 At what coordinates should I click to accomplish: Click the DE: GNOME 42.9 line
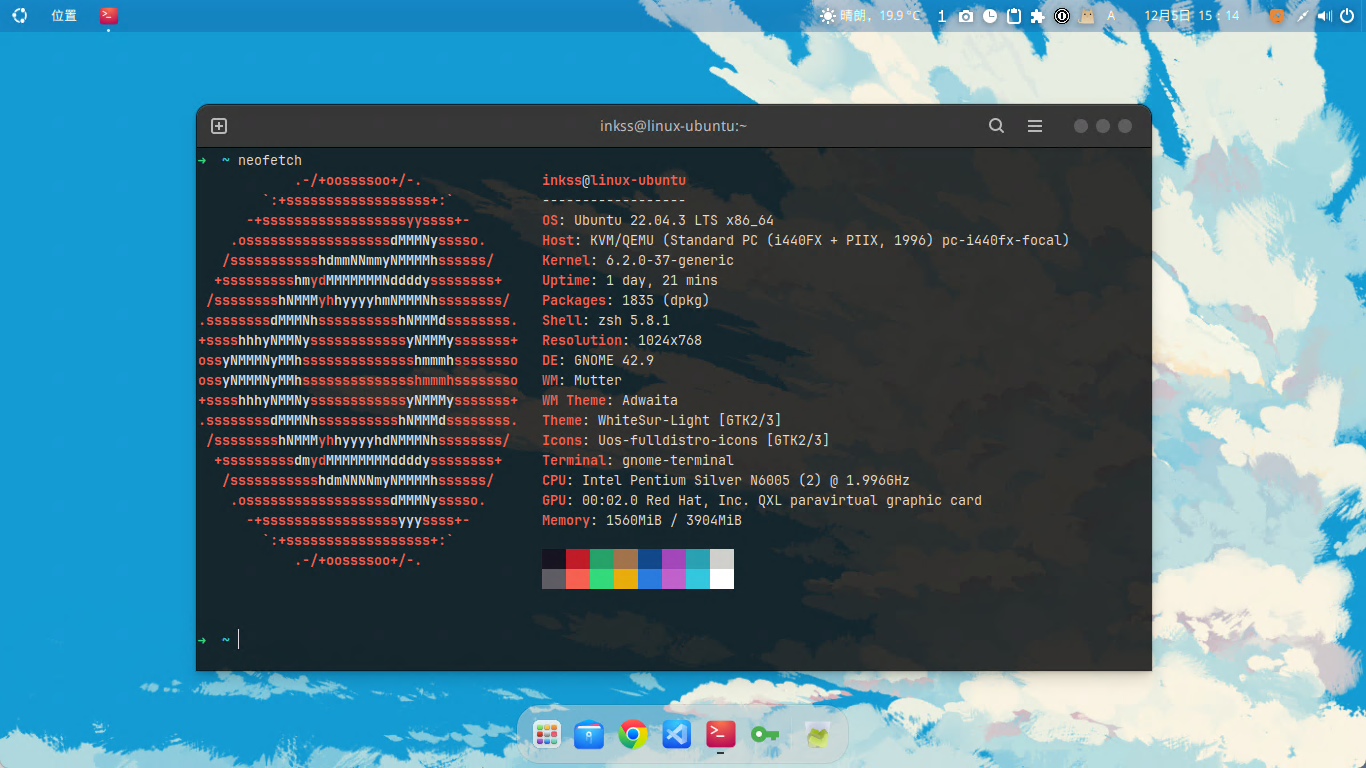(x=598, y=360)
